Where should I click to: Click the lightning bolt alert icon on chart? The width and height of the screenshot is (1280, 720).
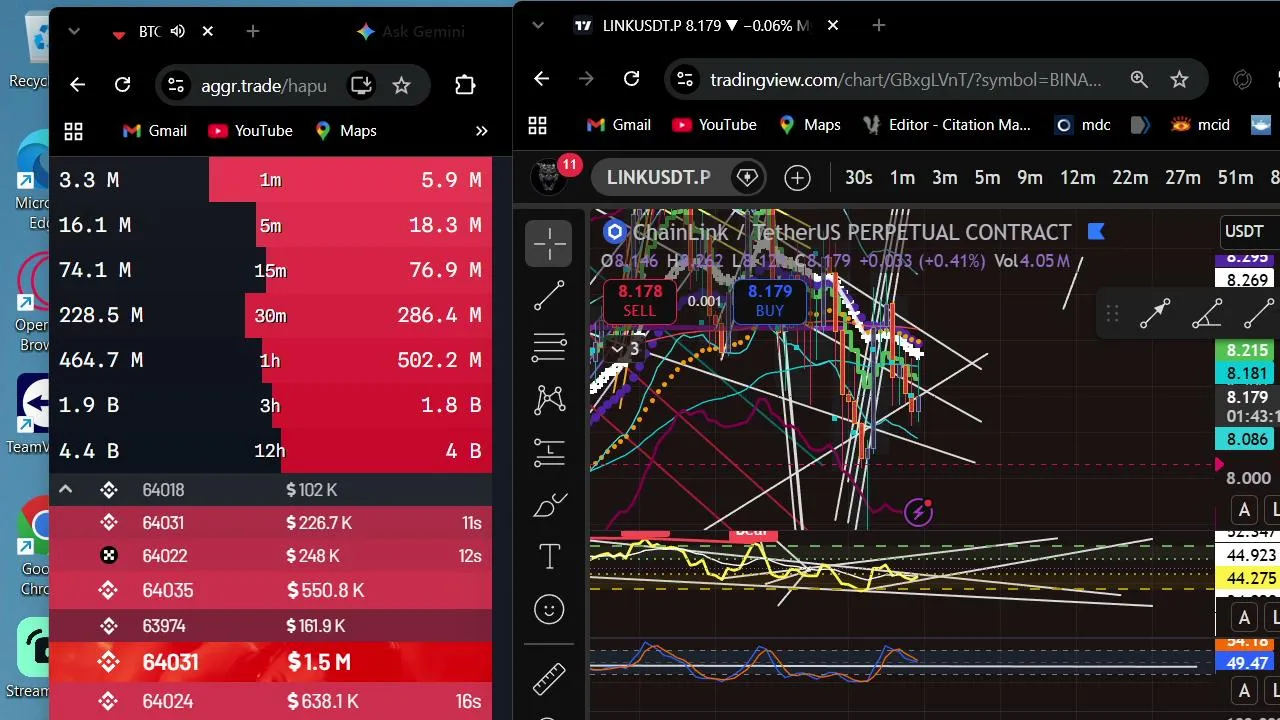918,513
